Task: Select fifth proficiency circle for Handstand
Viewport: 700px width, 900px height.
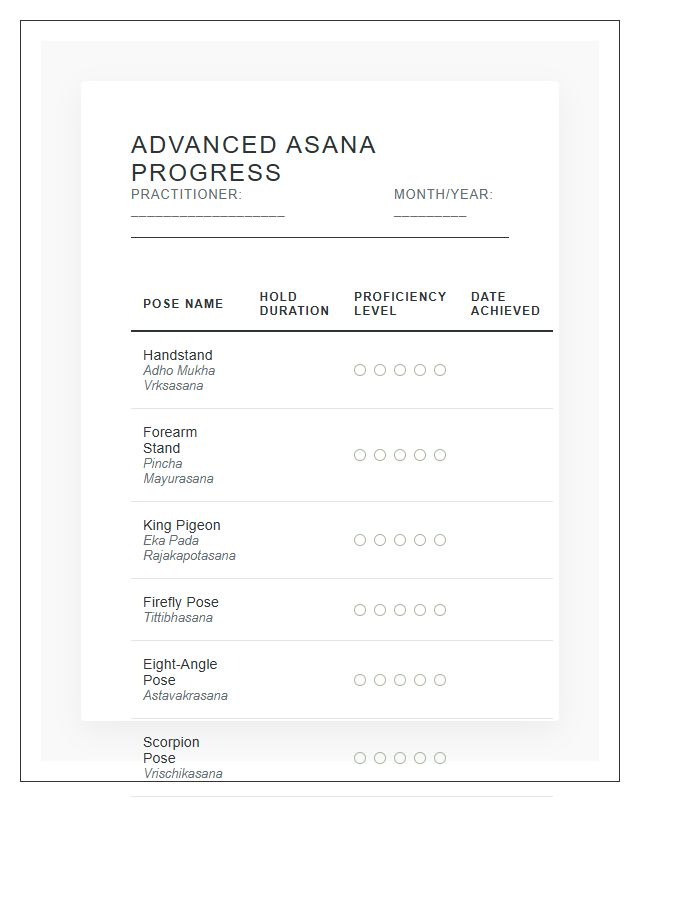Action: [440, 370]
